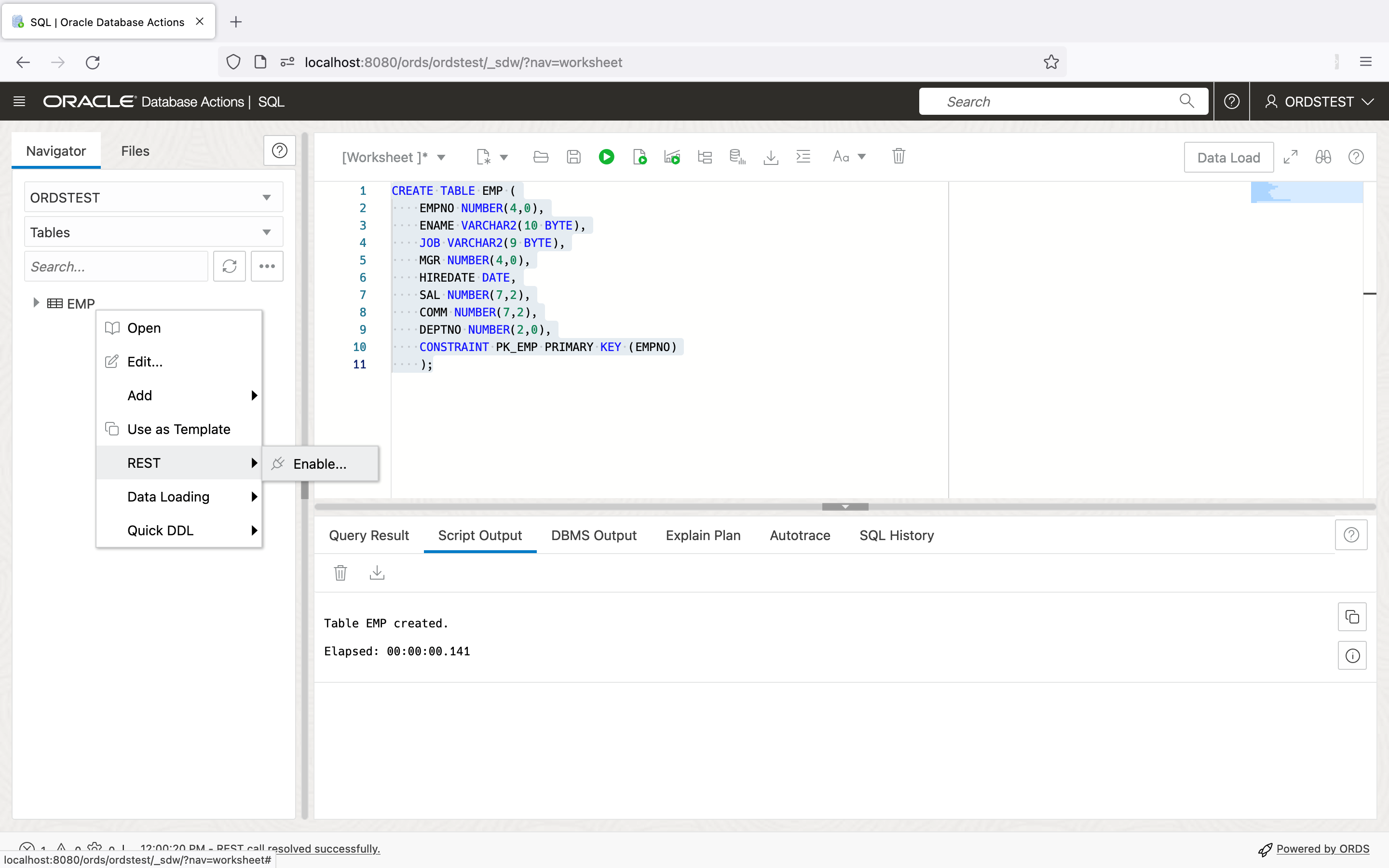
Task: Click the Clear Editor icon
Action: point(897,157)
